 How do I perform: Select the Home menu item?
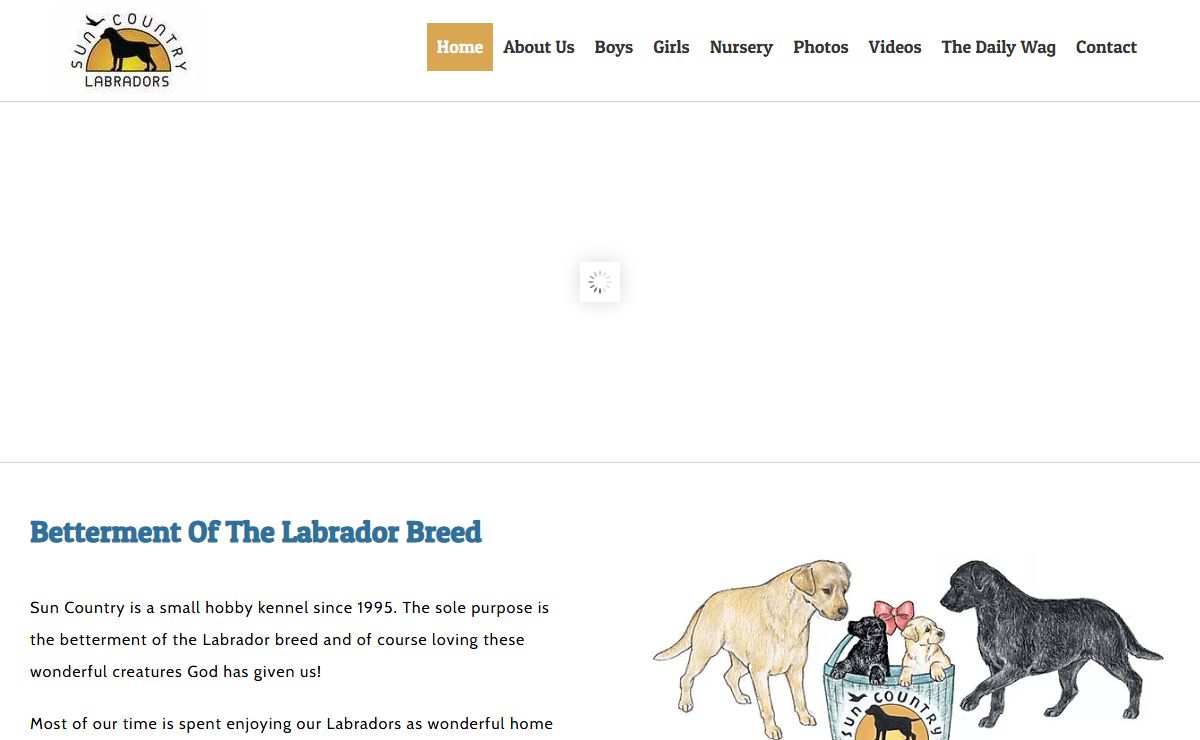click(x=460, y=47)
